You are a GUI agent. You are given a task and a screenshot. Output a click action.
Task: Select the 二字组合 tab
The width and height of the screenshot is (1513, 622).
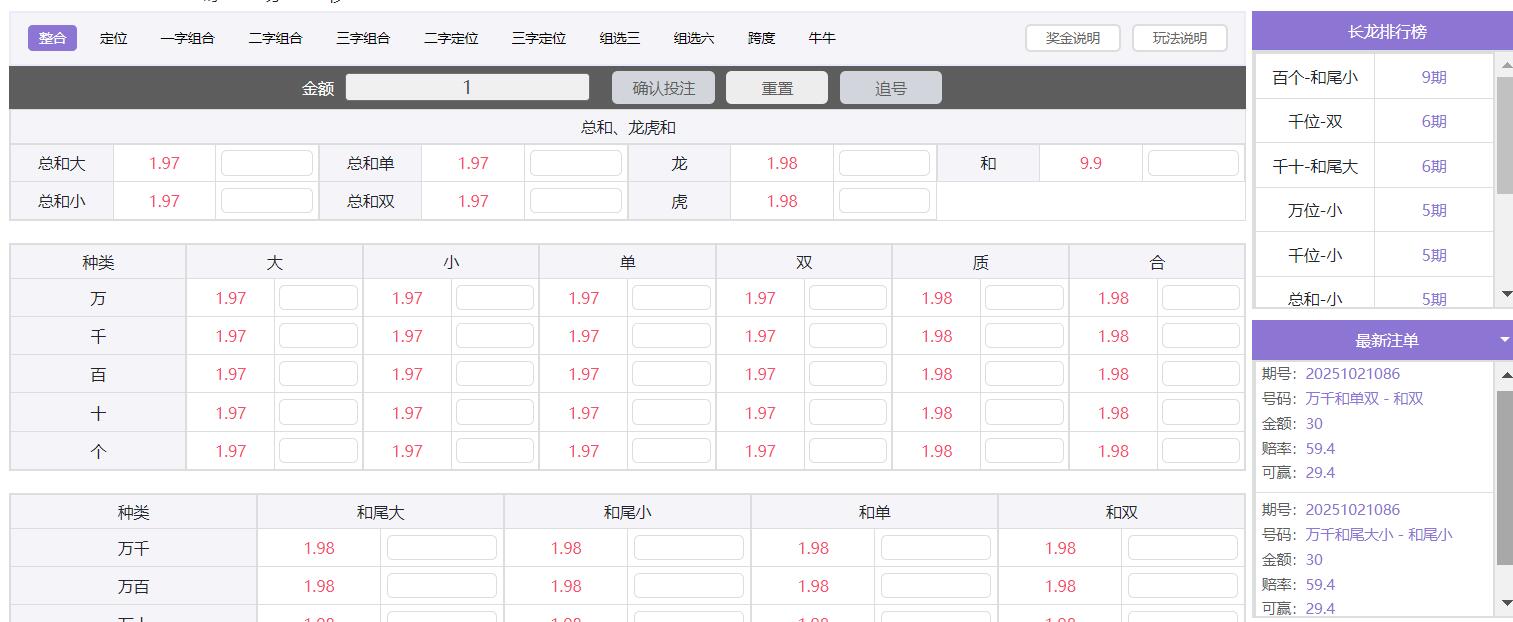(x=277, y=37)
